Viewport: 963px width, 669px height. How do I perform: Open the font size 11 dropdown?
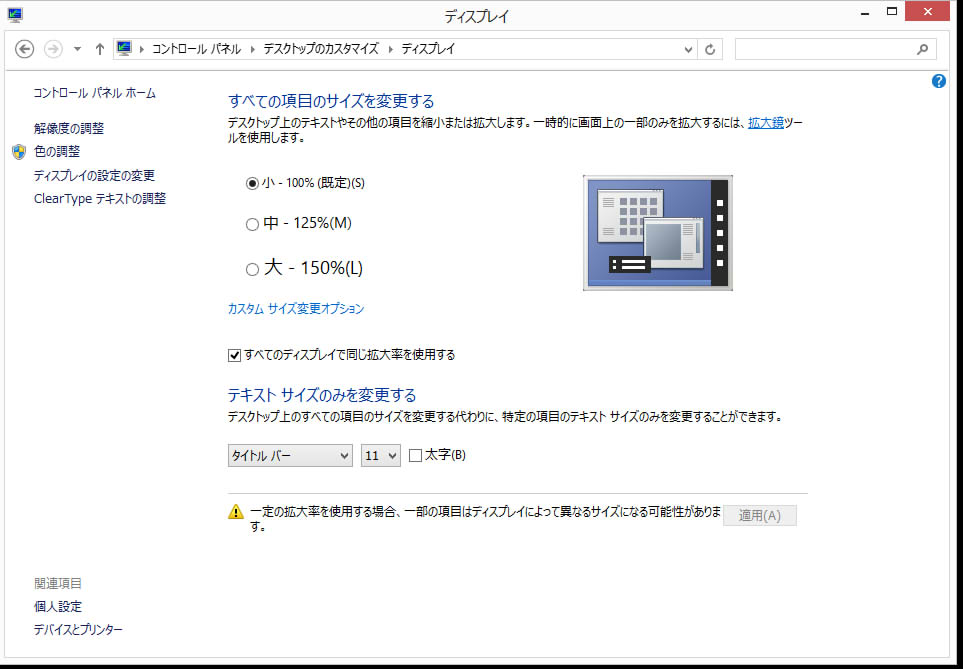tap(381, 456)
